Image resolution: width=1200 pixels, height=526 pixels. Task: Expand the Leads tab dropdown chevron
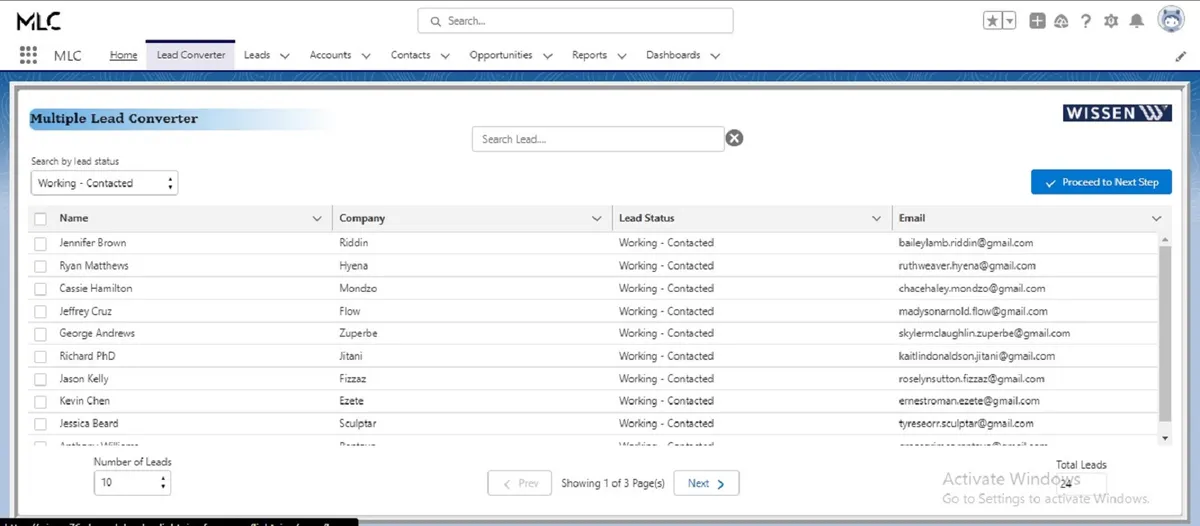click(x=285, y=56)
